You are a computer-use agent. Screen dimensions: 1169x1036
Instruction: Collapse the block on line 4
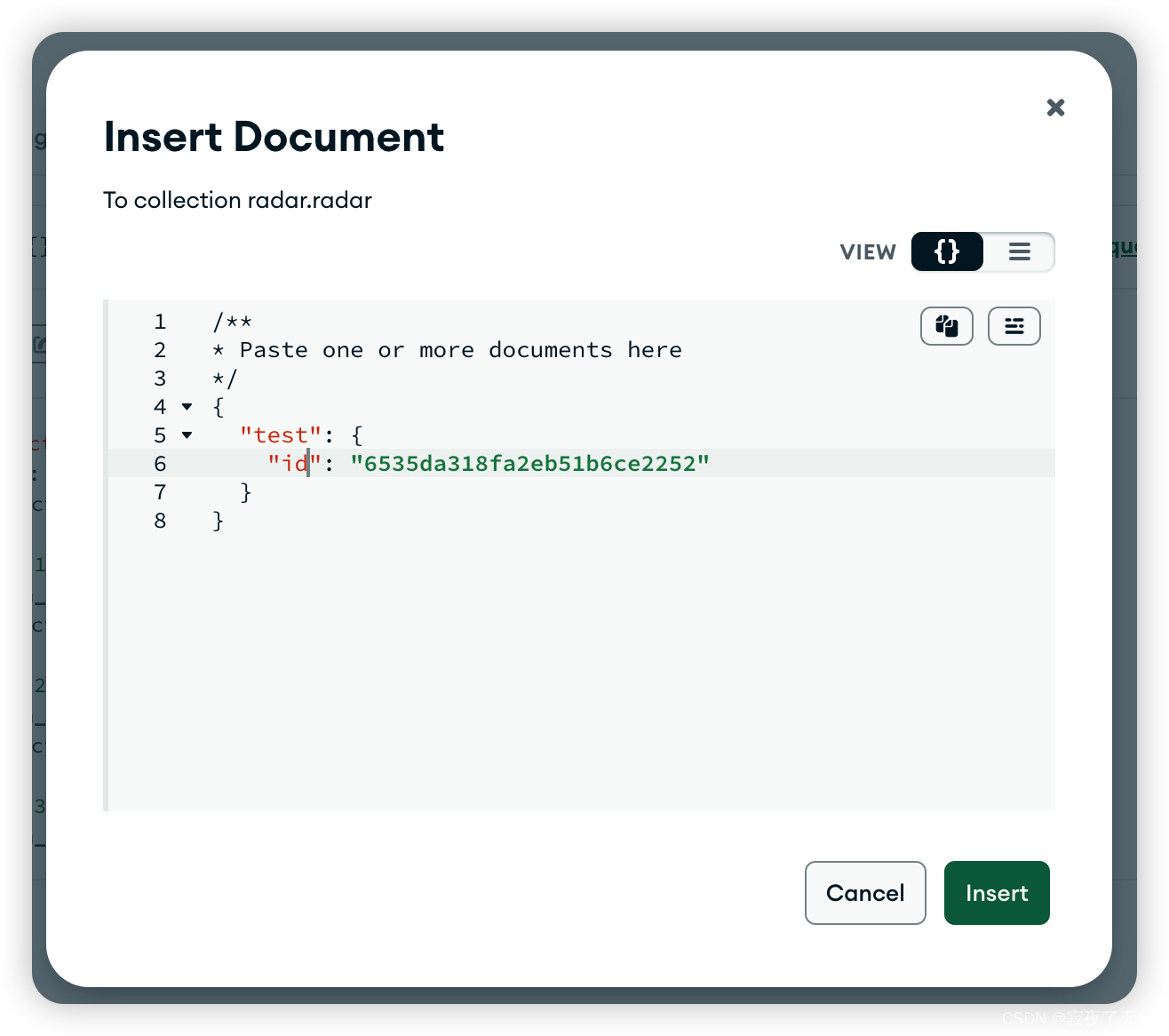(x=187, y=407)
